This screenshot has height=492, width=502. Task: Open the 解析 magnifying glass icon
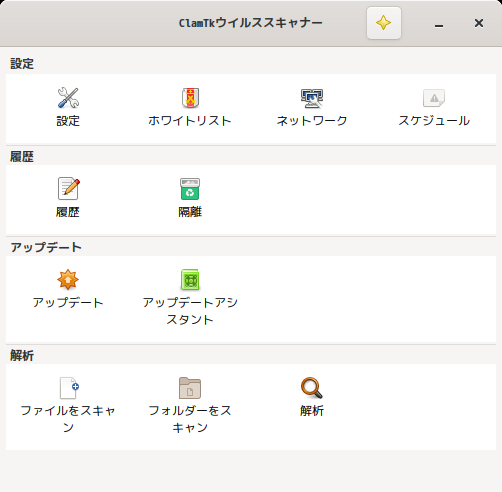point(312,388)
